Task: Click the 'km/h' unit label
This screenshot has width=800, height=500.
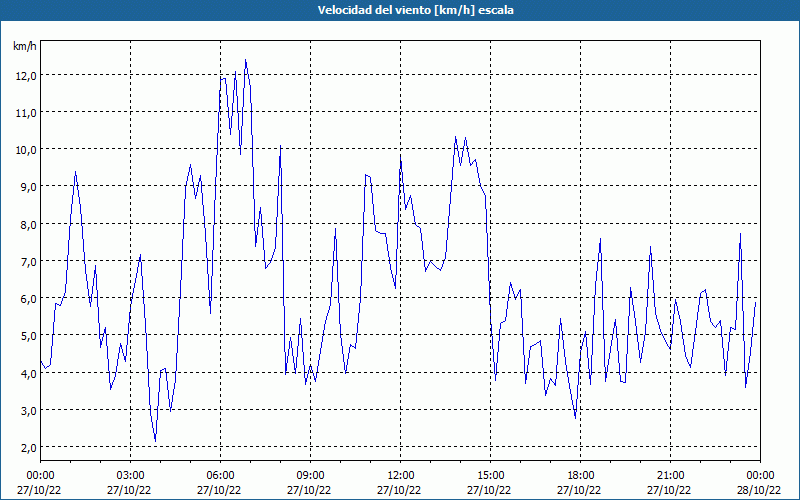Action: (x=24, y=46)
